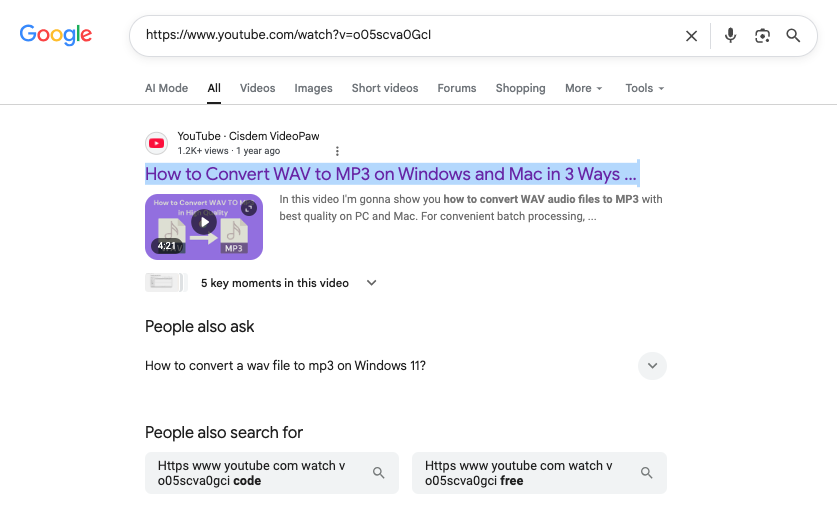
Task: Click search icon on the 'free' suggestion
Action: click(x=646, y=473)
